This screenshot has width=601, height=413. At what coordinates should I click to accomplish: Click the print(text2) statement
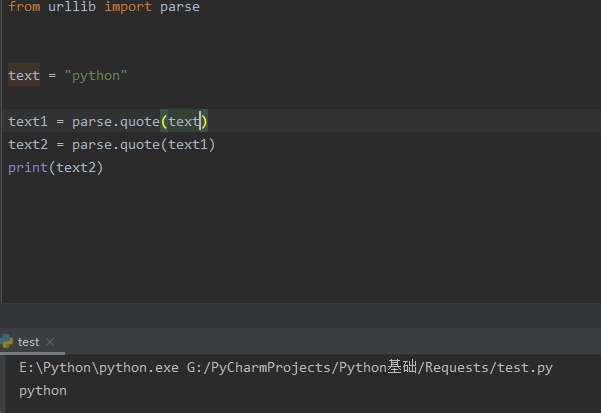(56, 167)
